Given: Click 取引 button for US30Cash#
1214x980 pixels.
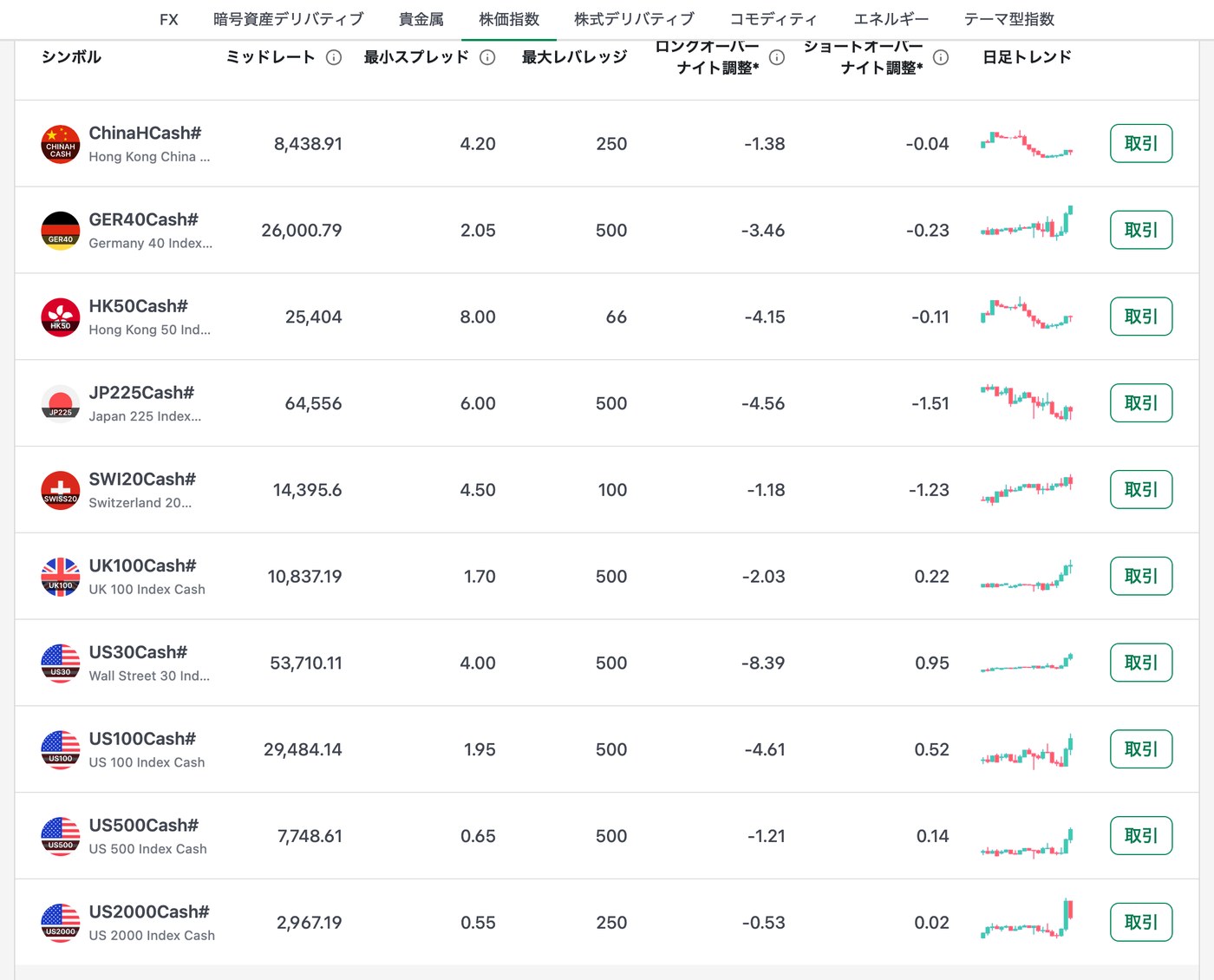Looking at the screenshot, I should (1141, 663).
